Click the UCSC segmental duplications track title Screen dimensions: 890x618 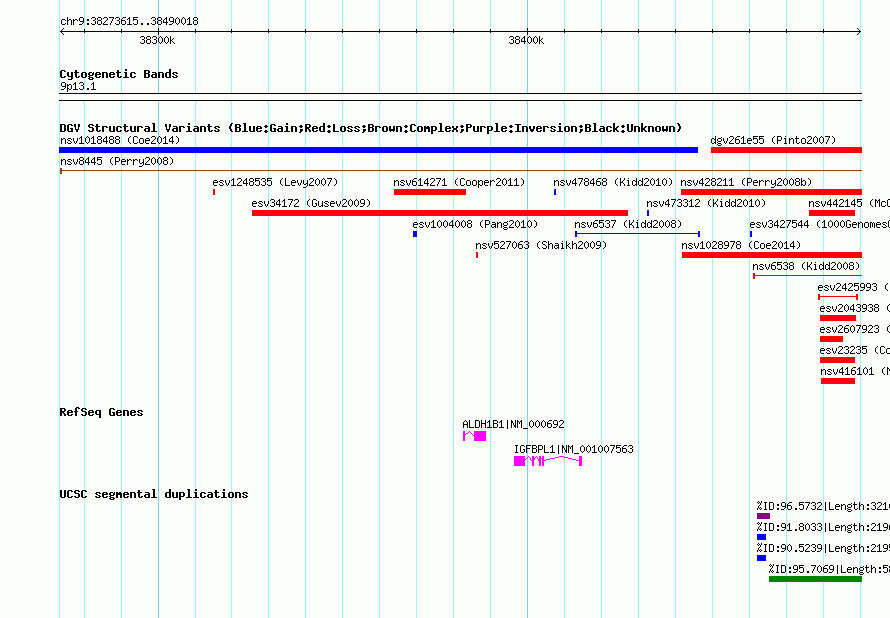pos(154,494)
